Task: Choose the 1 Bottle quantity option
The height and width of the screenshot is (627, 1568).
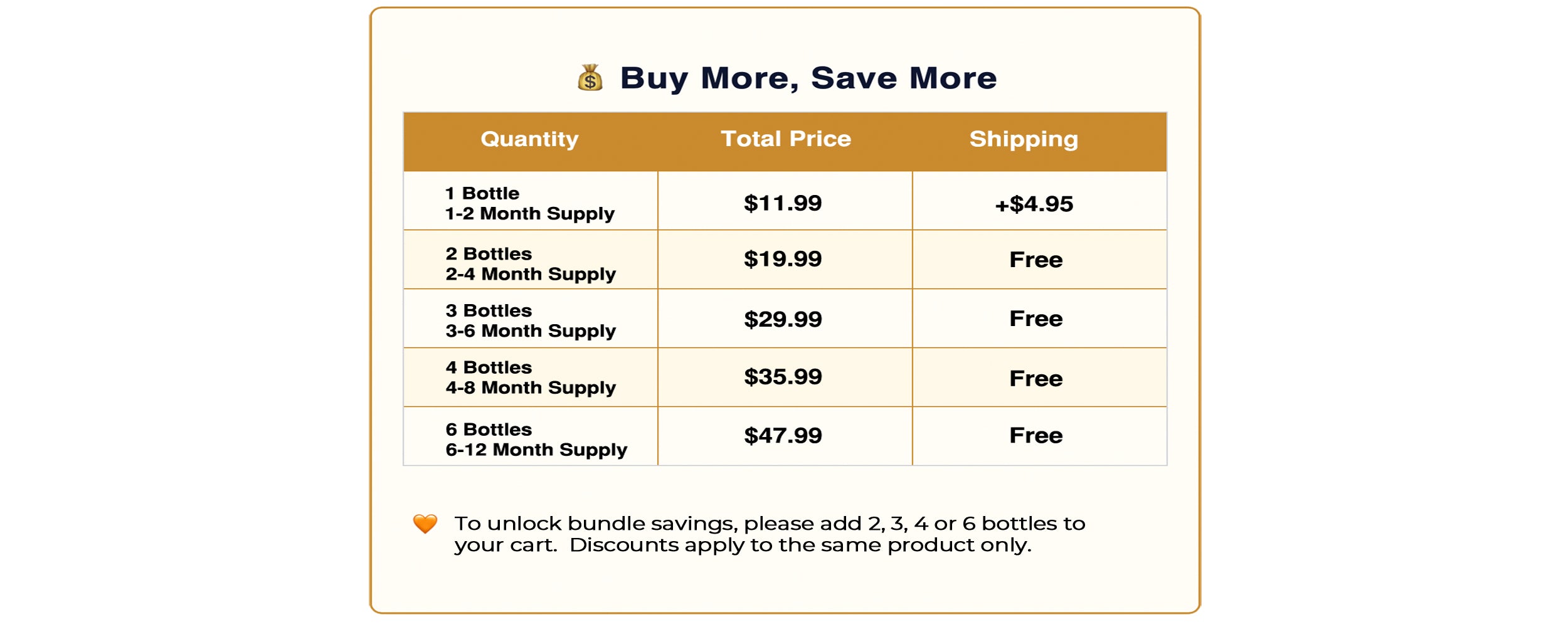Action: tap(529, 203)
